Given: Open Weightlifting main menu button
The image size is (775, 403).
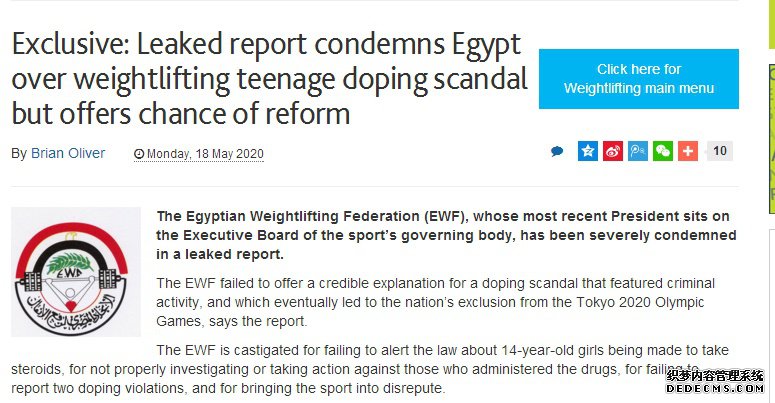Looking at the screenshot, I should (x=639, y=79).
